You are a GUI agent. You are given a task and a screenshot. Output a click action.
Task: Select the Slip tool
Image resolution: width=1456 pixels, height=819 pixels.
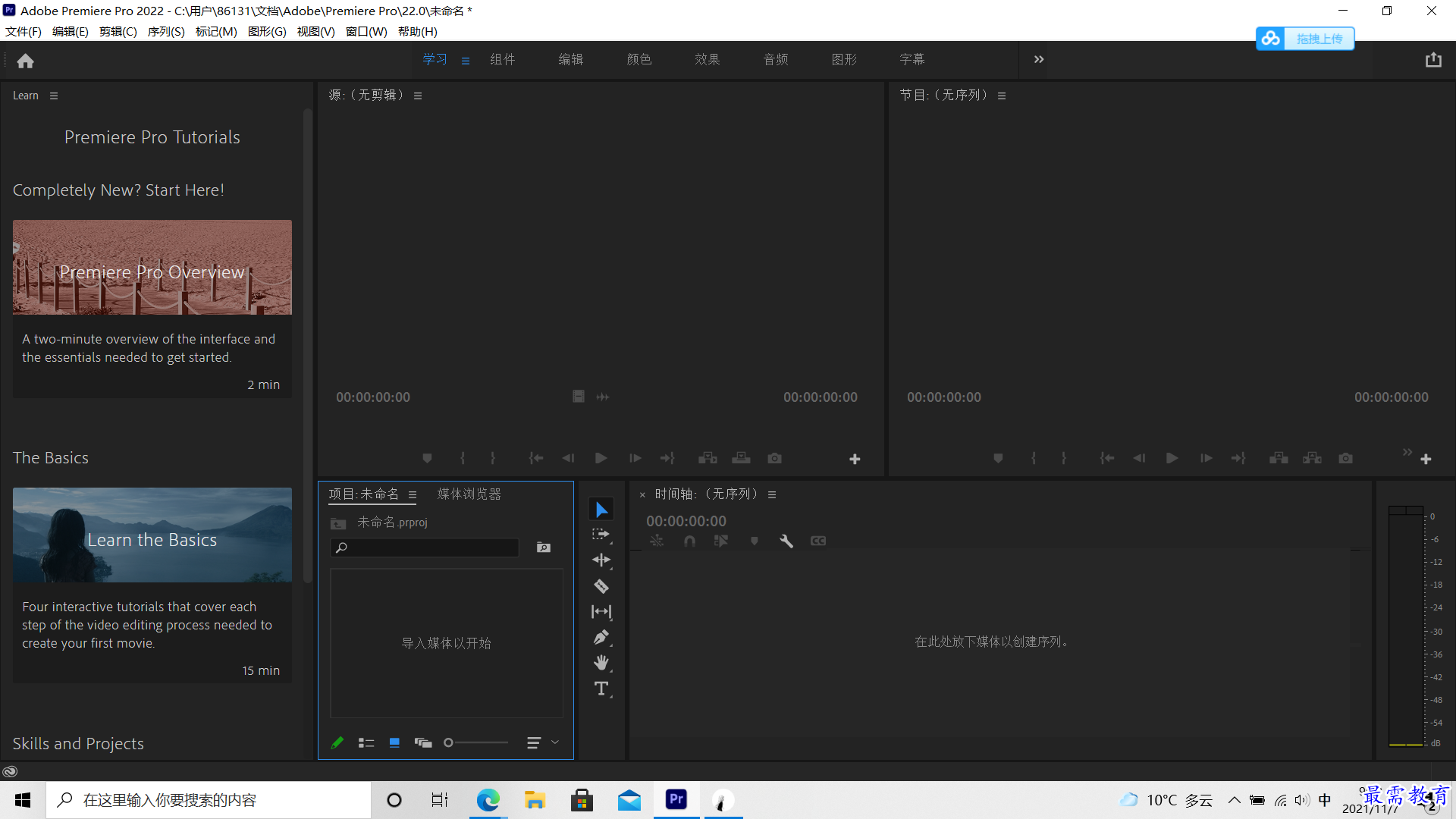click(x=601, y=612)
